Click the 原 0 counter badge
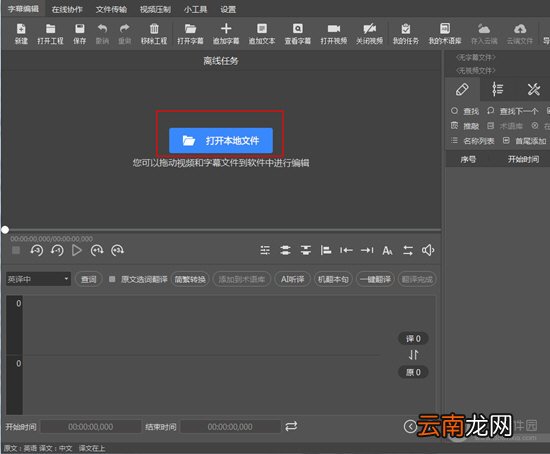 point(413,372)
